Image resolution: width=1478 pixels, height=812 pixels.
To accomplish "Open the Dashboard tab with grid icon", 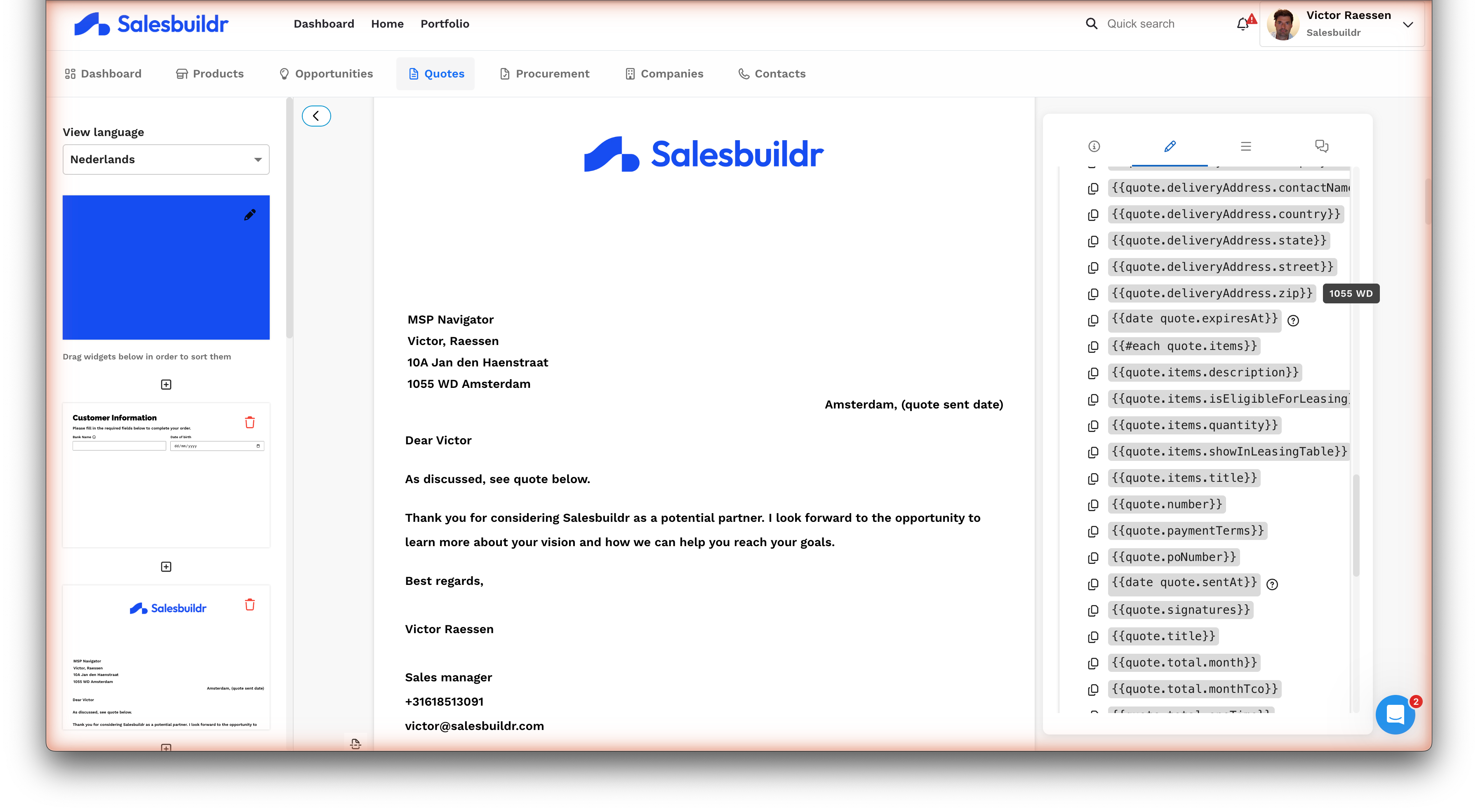I will tap(103, 73).
